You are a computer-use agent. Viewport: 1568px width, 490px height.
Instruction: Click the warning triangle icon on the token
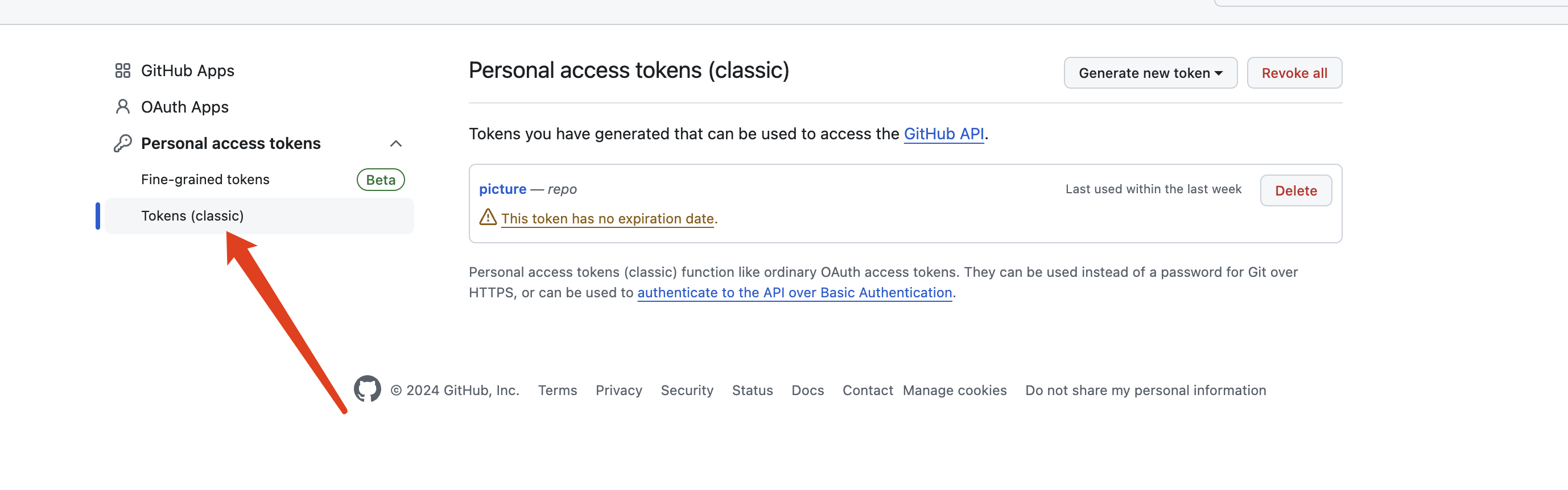[488, 217]
